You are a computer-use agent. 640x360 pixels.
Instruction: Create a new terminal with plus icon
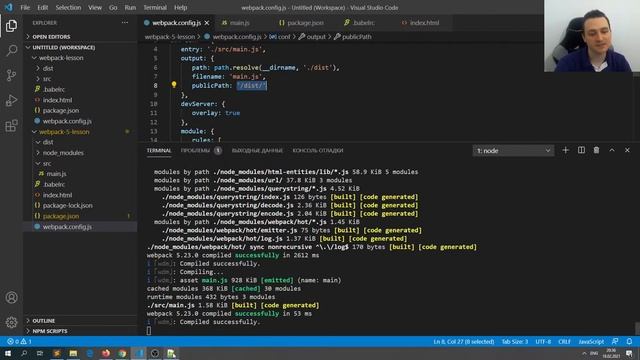(x=565, y=150)
